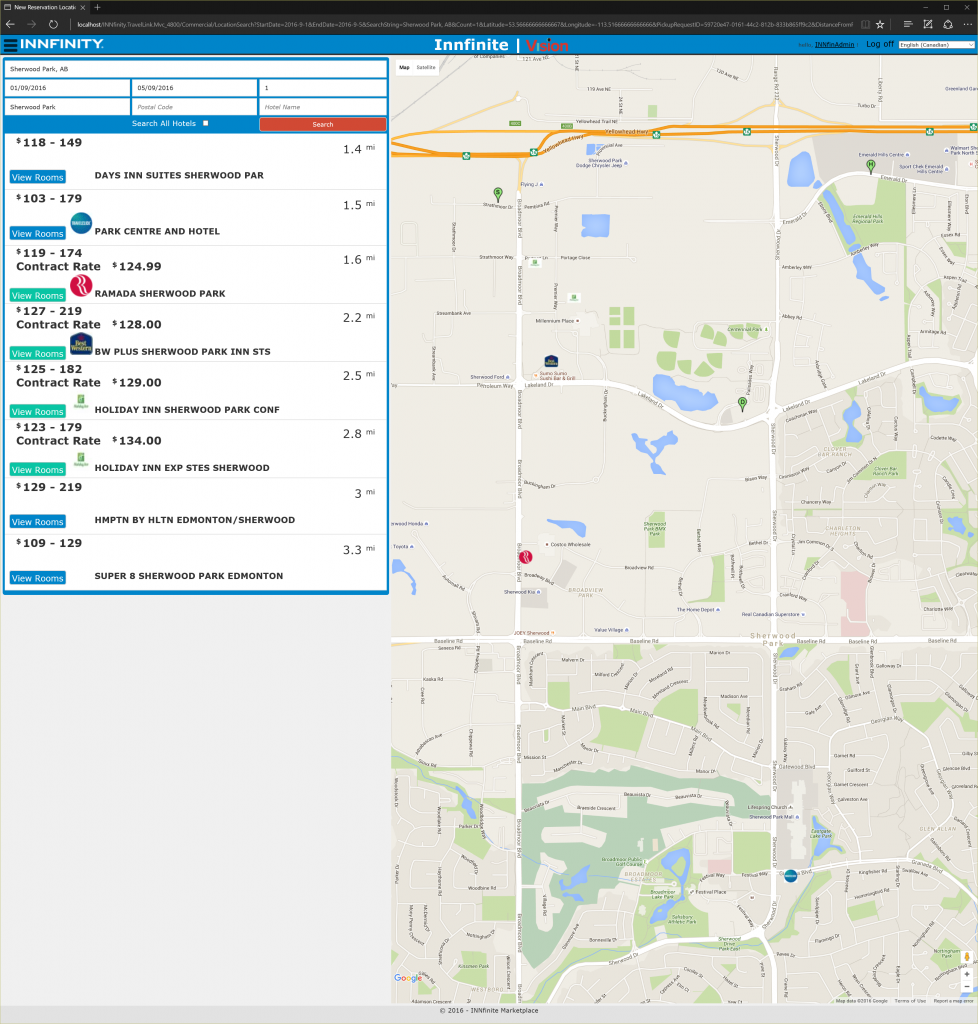This screenshot has height=1024, width=978.
Task: View rooms for Days Inn Suites Sherwood
Action: tap(38, 178)
